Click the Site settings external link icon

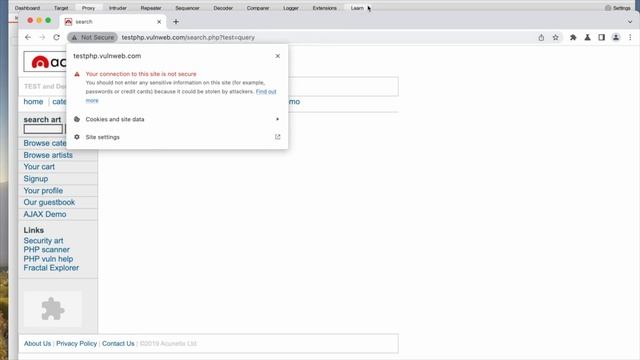278,137
